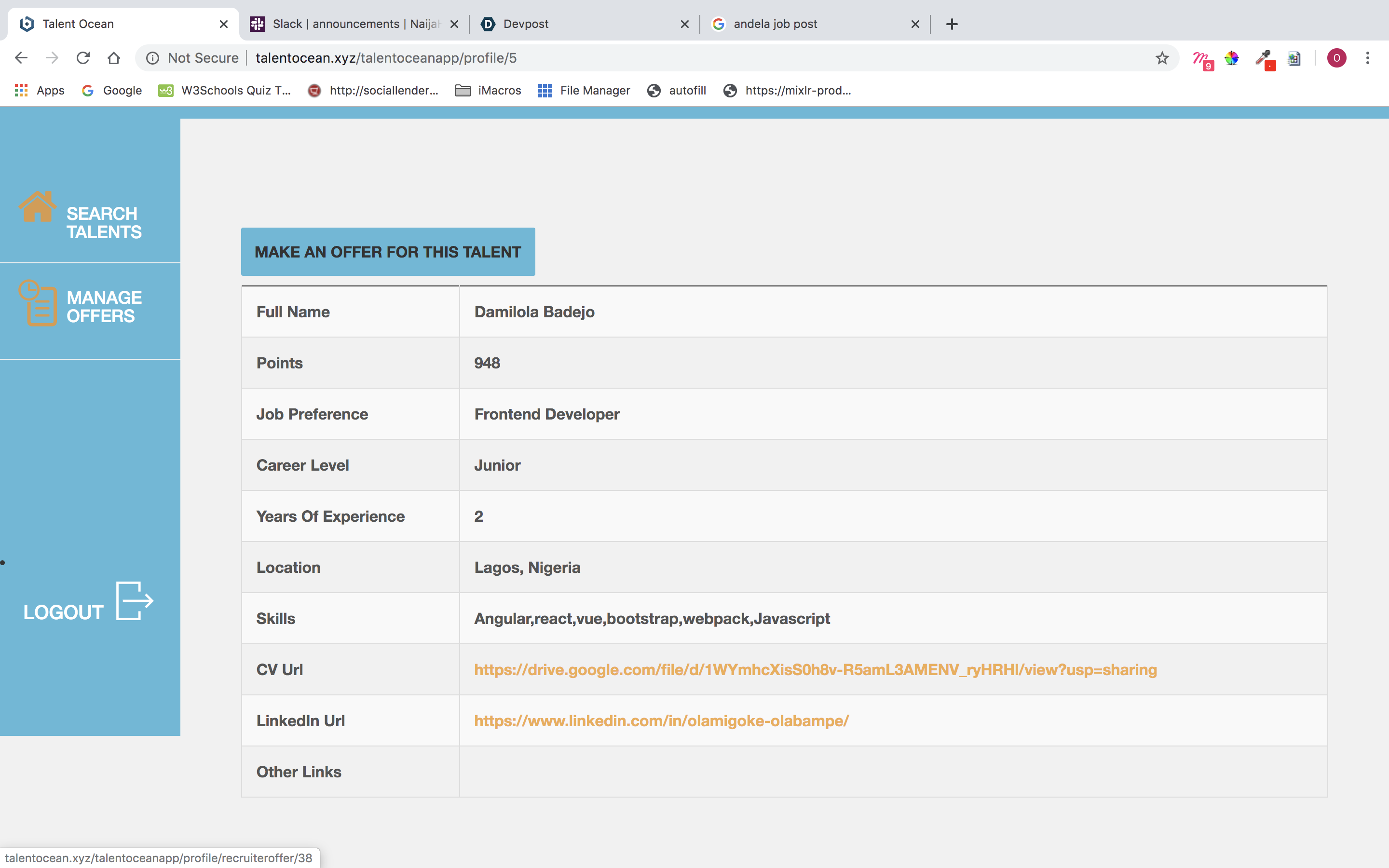Bookmark this page with the star icon

[1162, 58]
